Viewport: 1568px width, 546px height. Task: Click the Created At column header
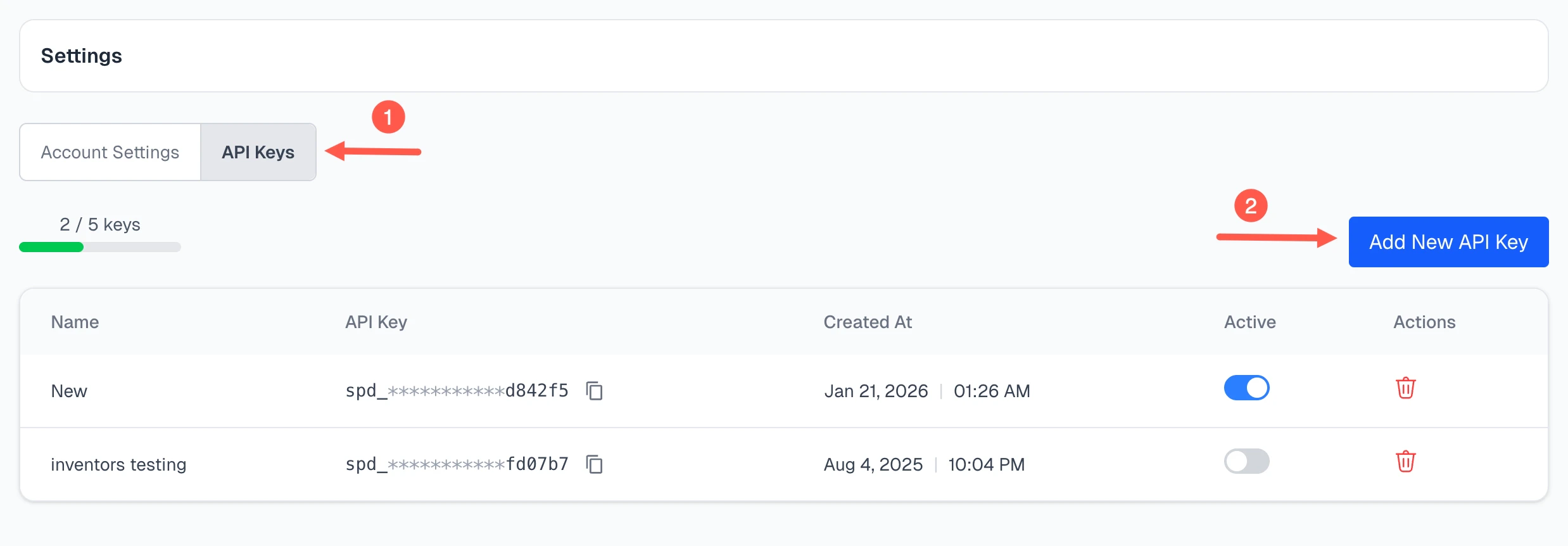pos(867,322)
